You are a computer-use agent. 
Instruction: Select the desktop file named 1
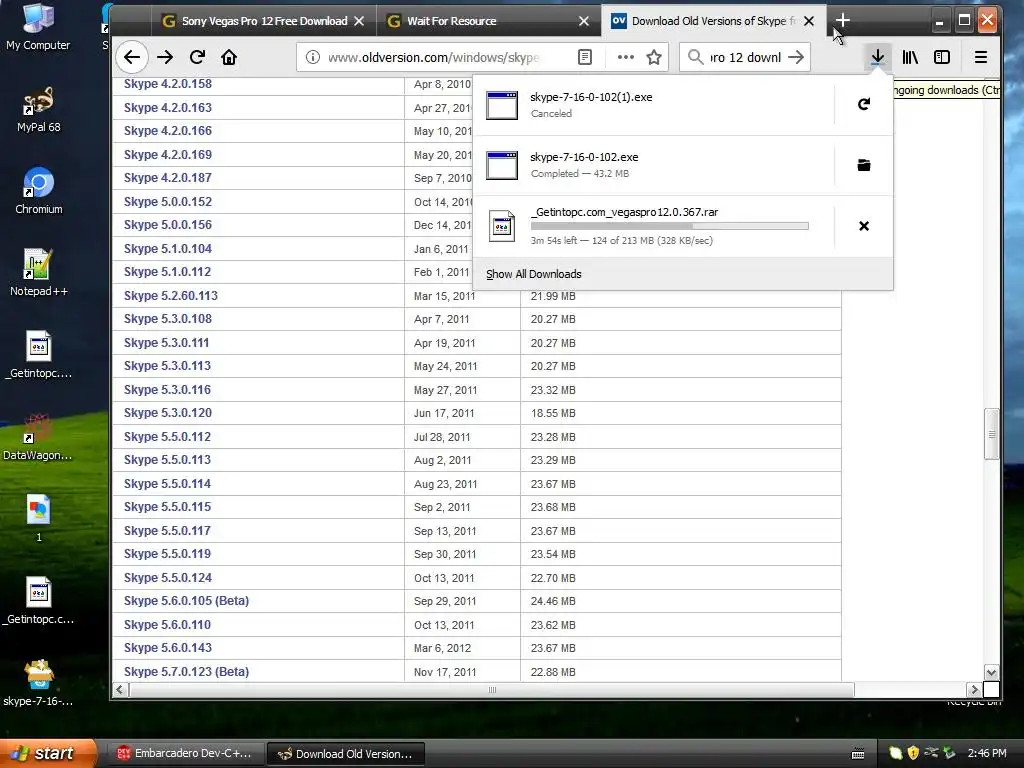39,519
